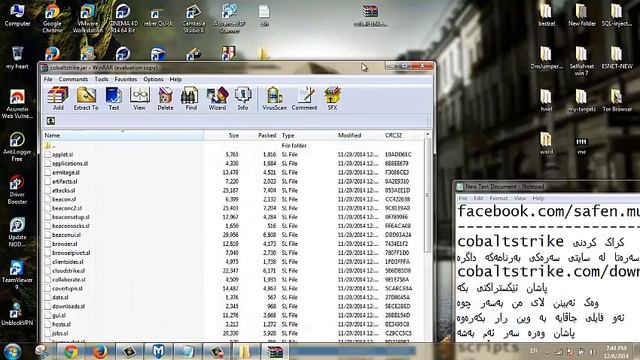Select the data.sl file
The image size is (640, 360).
coord(233,297)
